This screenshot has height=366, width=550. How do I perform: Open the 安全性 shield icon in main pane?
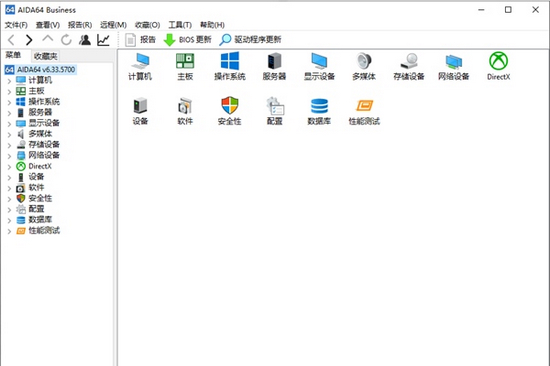[230, 111]
